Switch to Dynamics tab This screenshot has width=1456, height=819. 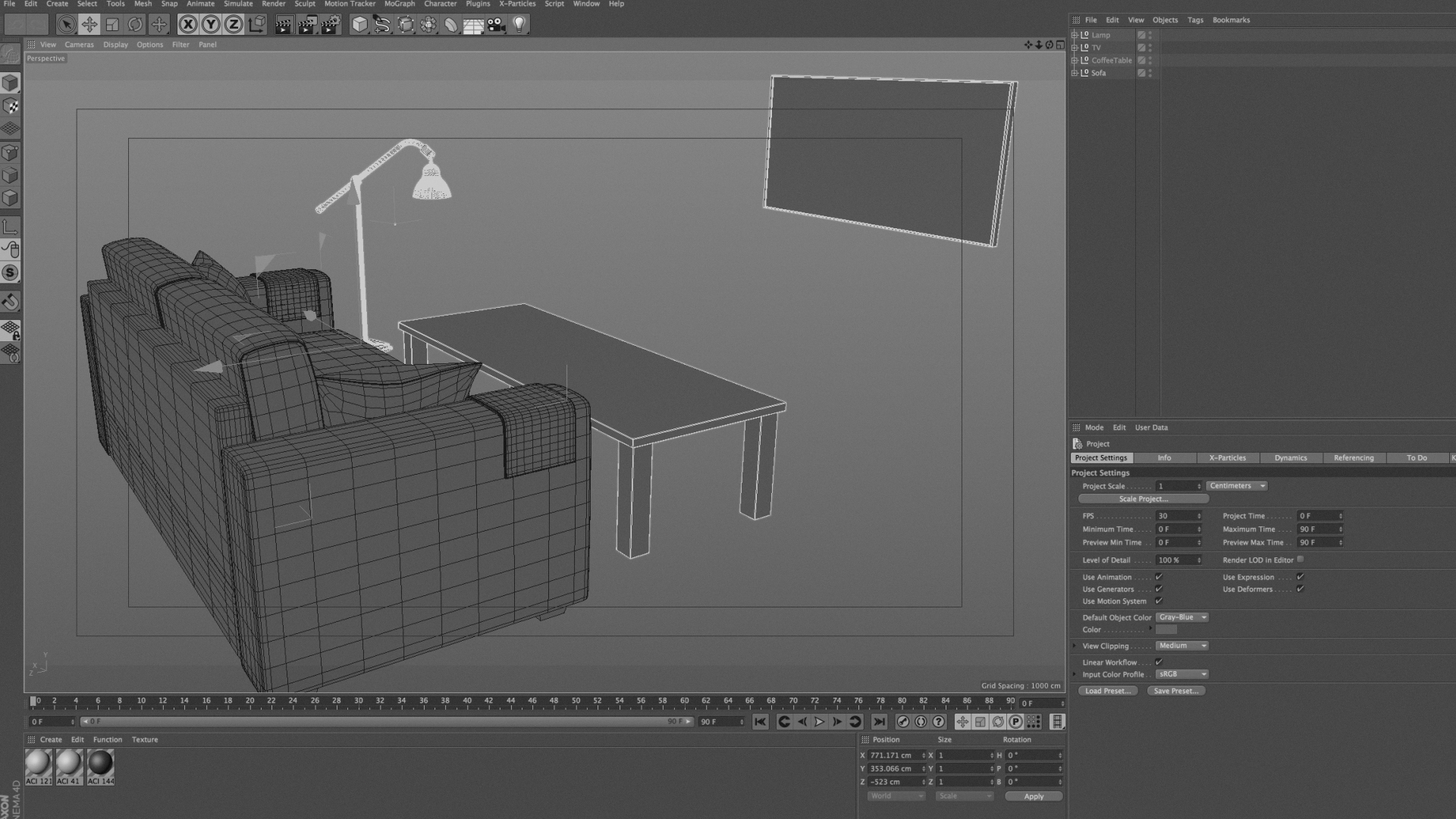click(x=1291, y=458)
